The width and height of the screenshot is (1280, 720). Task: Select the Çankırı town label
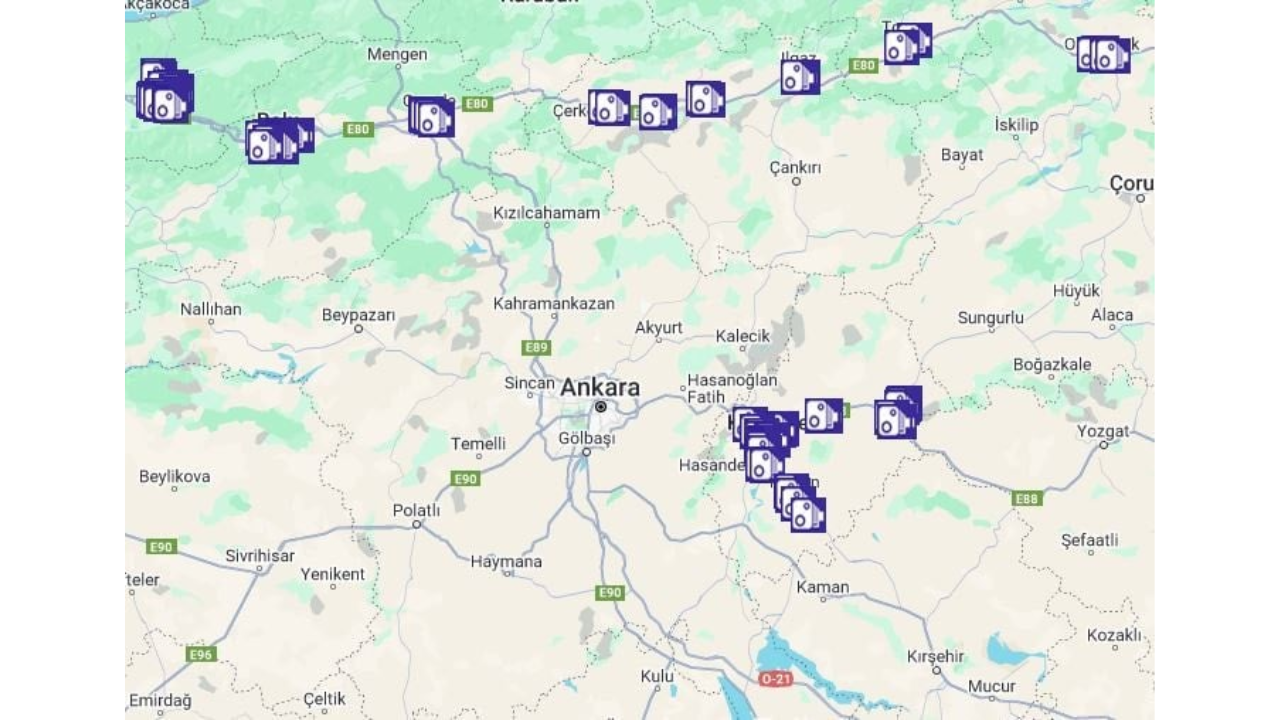[x=795, y=168]
